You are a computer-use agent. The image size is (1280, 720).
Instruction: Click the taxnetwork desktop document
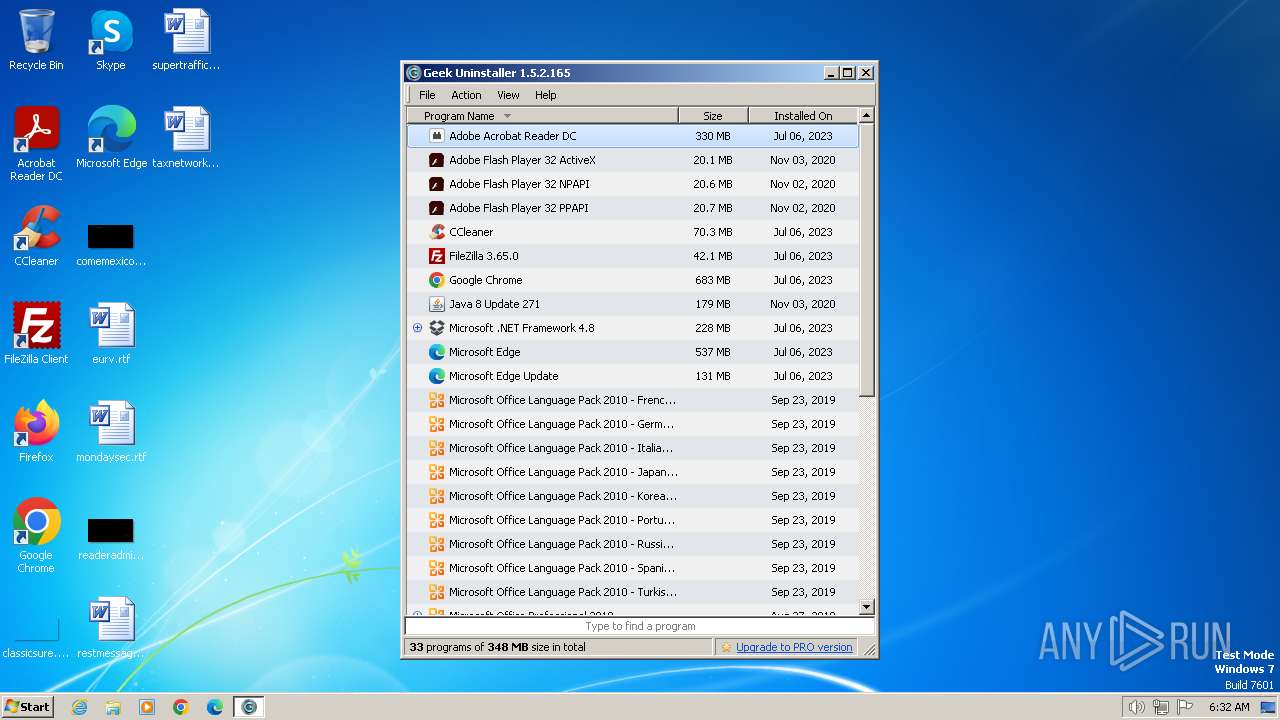point(186,138)
